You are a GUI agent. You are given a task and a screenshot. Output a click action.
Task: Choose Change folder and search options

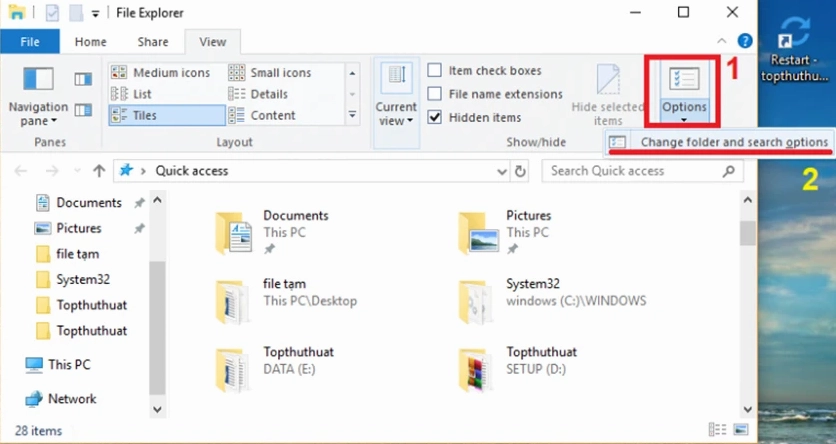pyautogui.click(x=733, y=142)
